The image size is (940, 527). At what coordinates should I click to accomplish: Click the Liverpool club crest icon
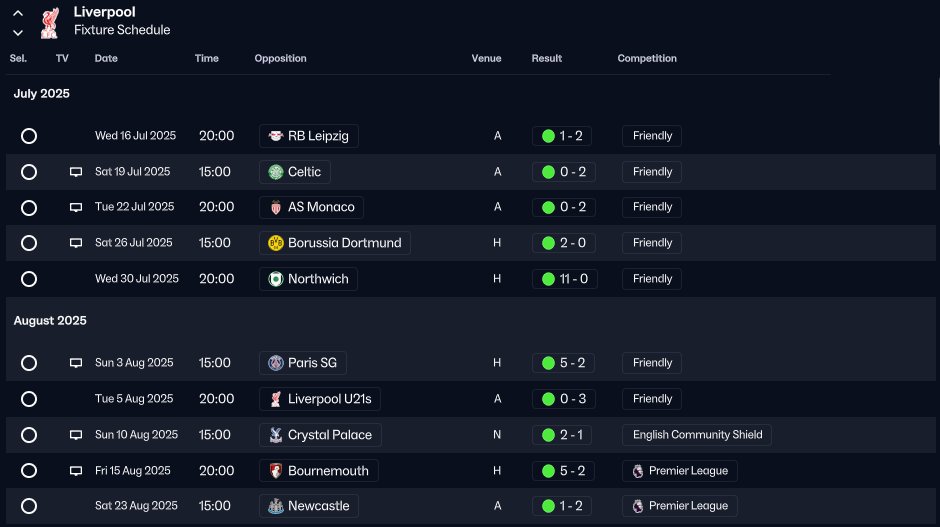50,23
